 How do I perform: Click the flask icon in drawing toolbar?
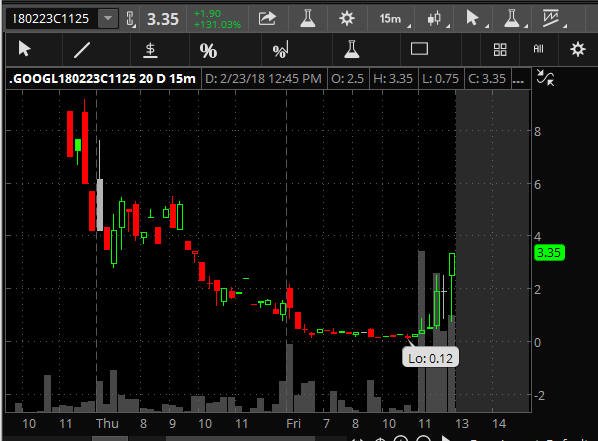pyautogui.click(x=351, y=50)
